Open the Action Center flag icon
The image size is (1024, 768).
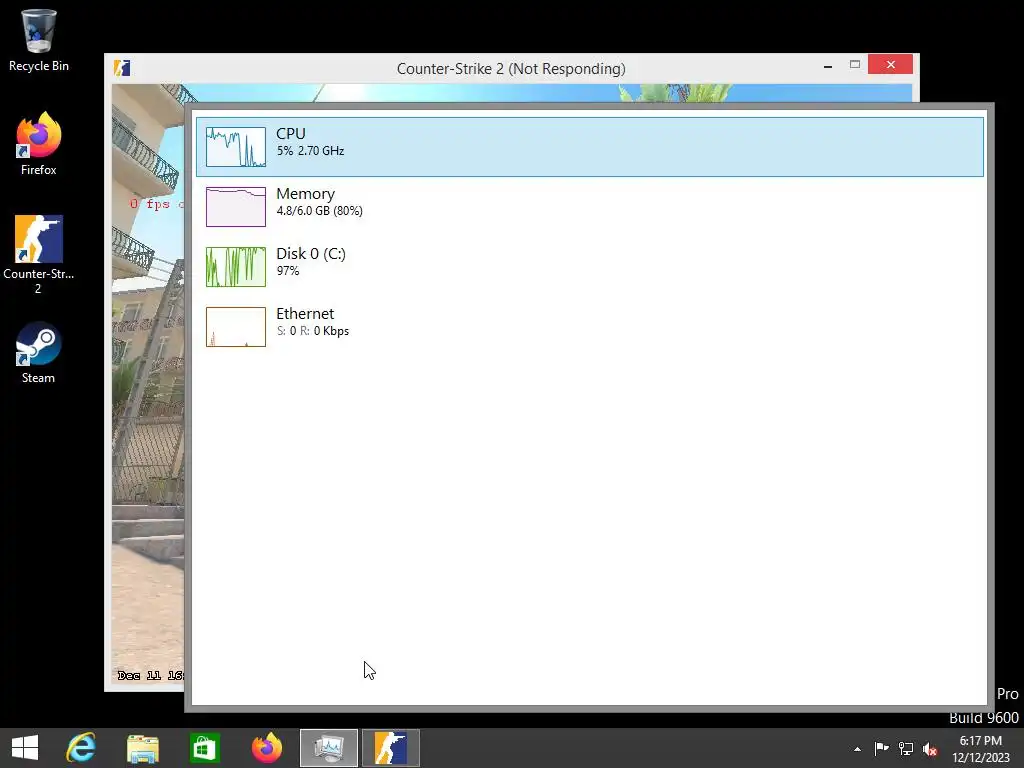(x=882, y=748)
